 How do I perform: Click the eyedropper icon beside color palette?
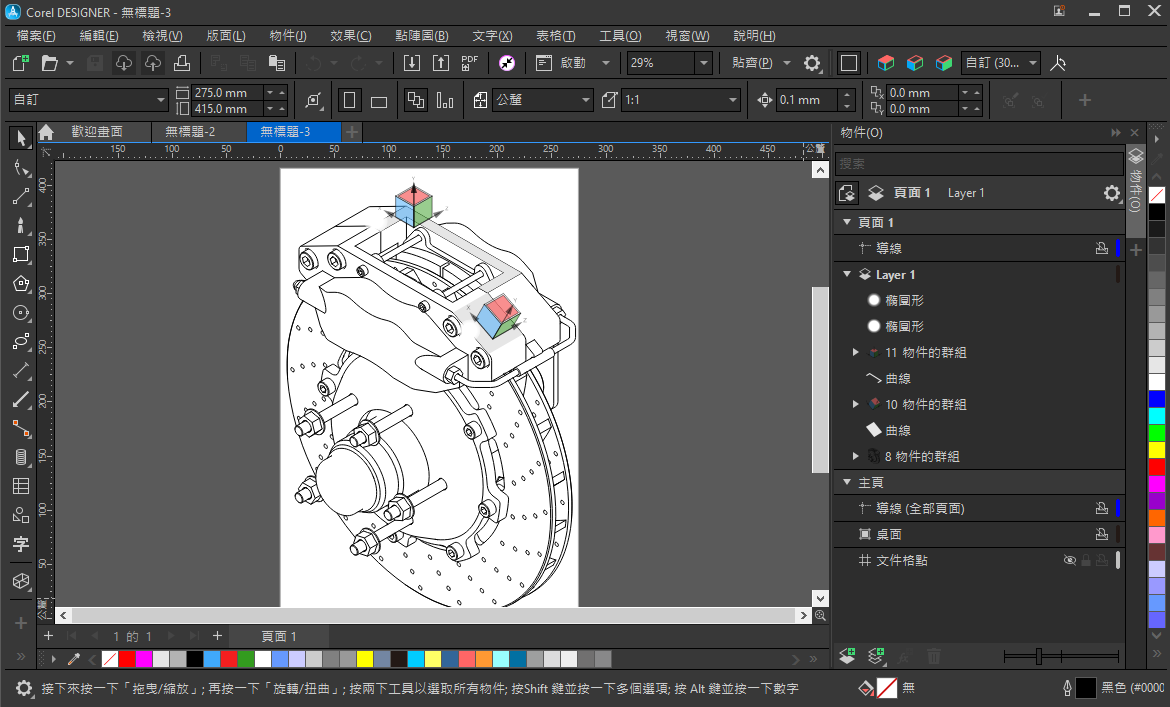(74, 659)
